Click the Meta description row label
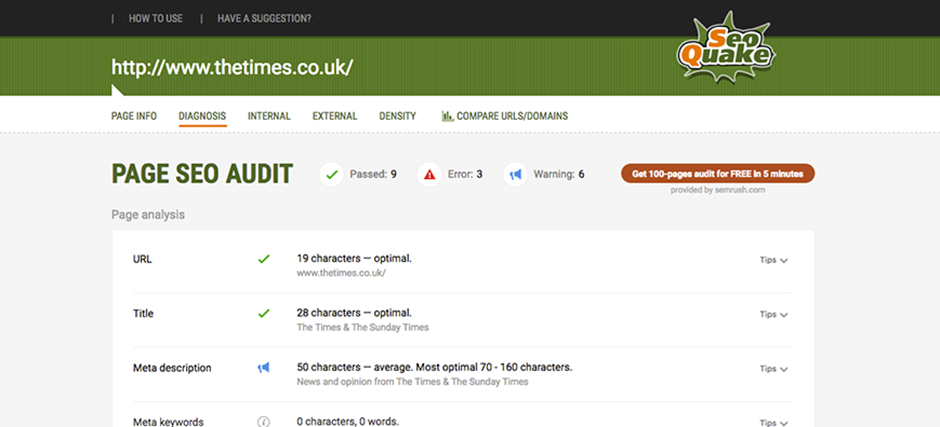The image size is (940, 427). tap(172, 368)
